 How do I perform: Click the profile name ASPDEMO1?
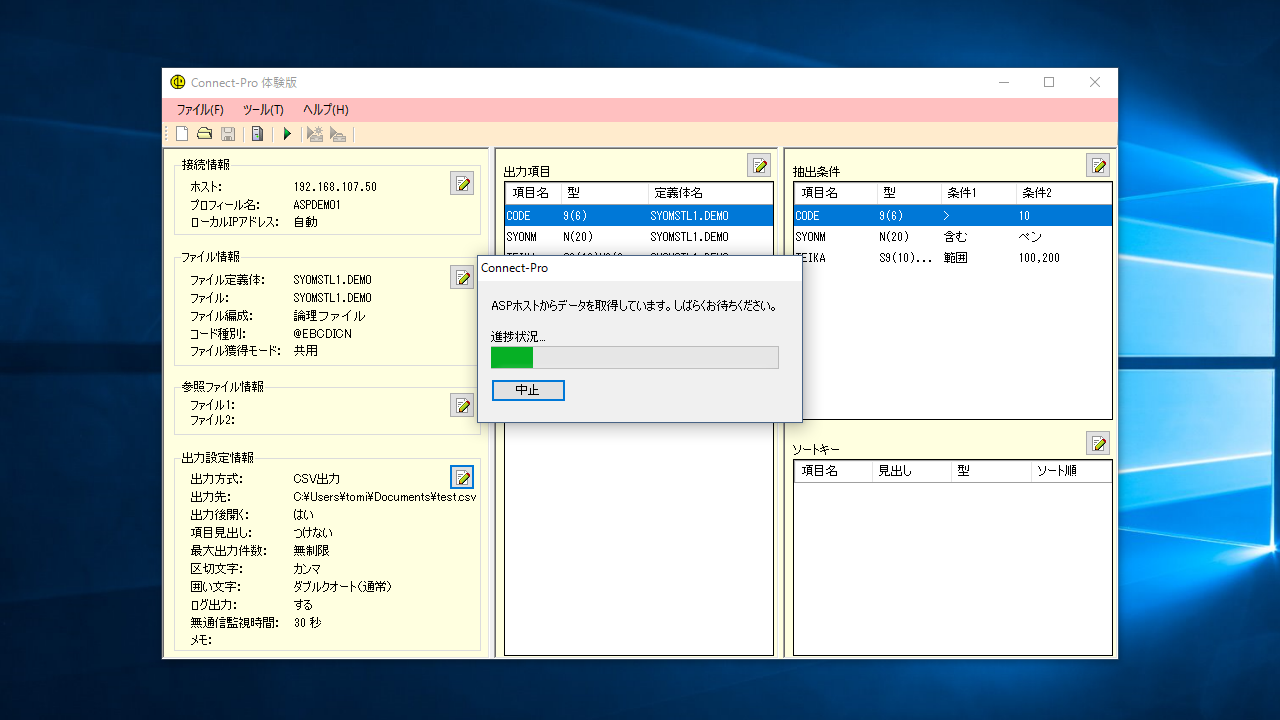(317, 205)
